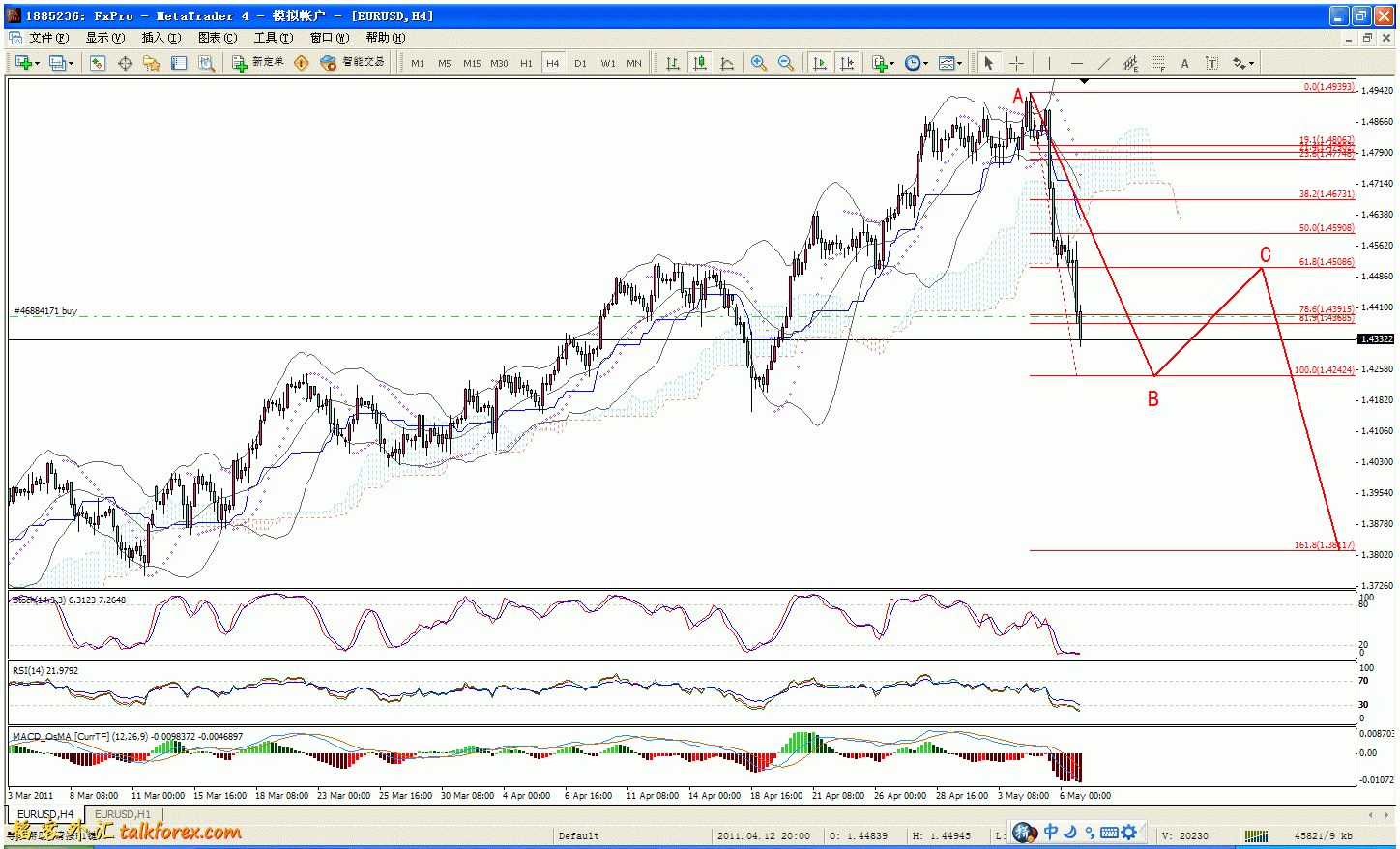Click the chart shift triangle marker
Screen dimensions: 1400x849
tap(1085, 81)
